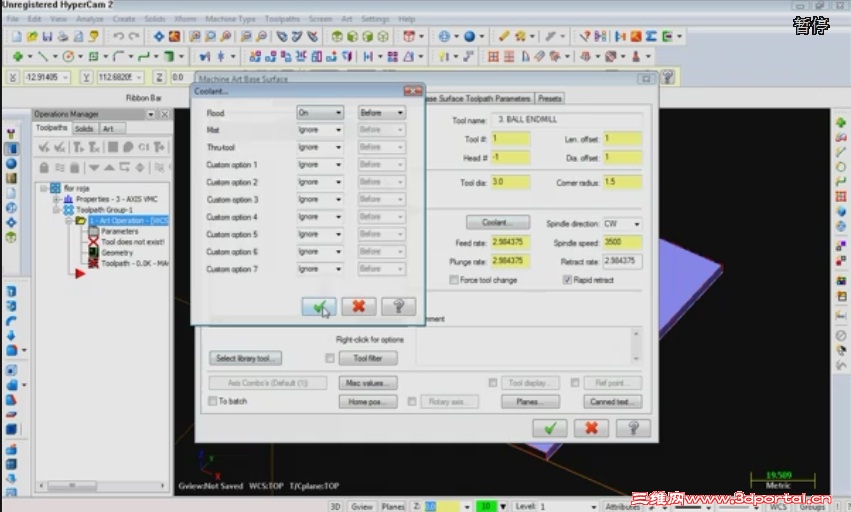Click the Create line icon
The image size is (851, 512).
(x=43, y=56)
